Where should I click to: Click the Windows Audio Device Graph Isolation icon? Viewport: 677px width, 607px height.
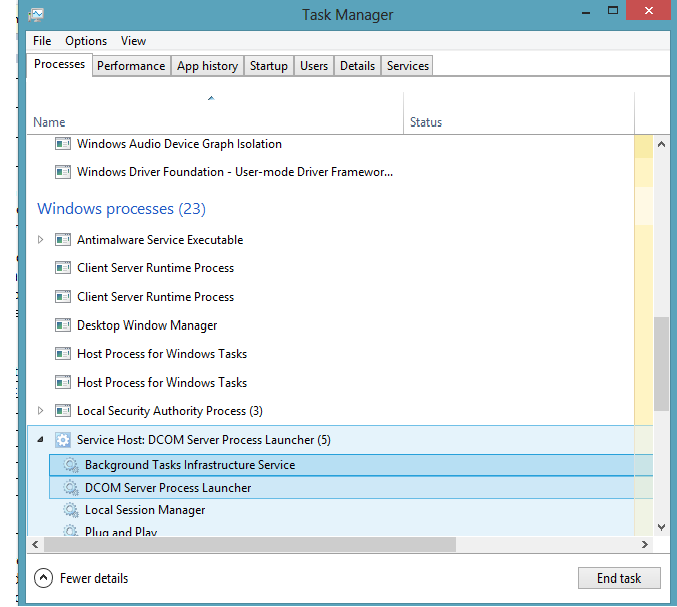click(x=63, y=144)
